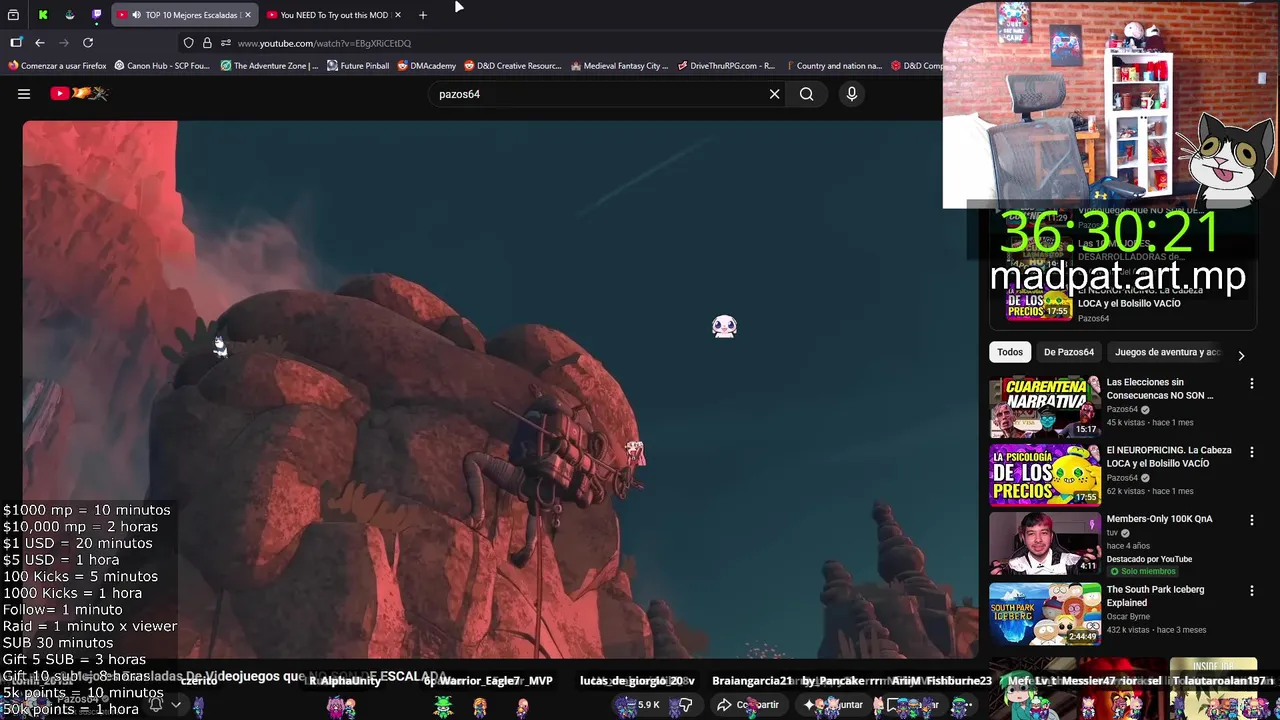Open site permissions icon in address bar

(x=226, y=43)
